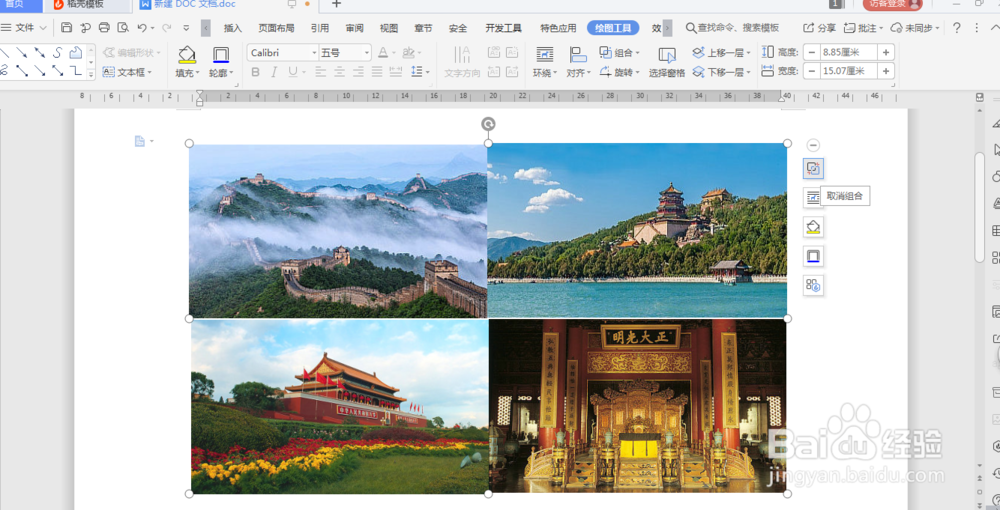The height and width of the screenshot is (510, 1000).
Task: Click the floating outline icon beside image
Action: (x=813, y=256)
